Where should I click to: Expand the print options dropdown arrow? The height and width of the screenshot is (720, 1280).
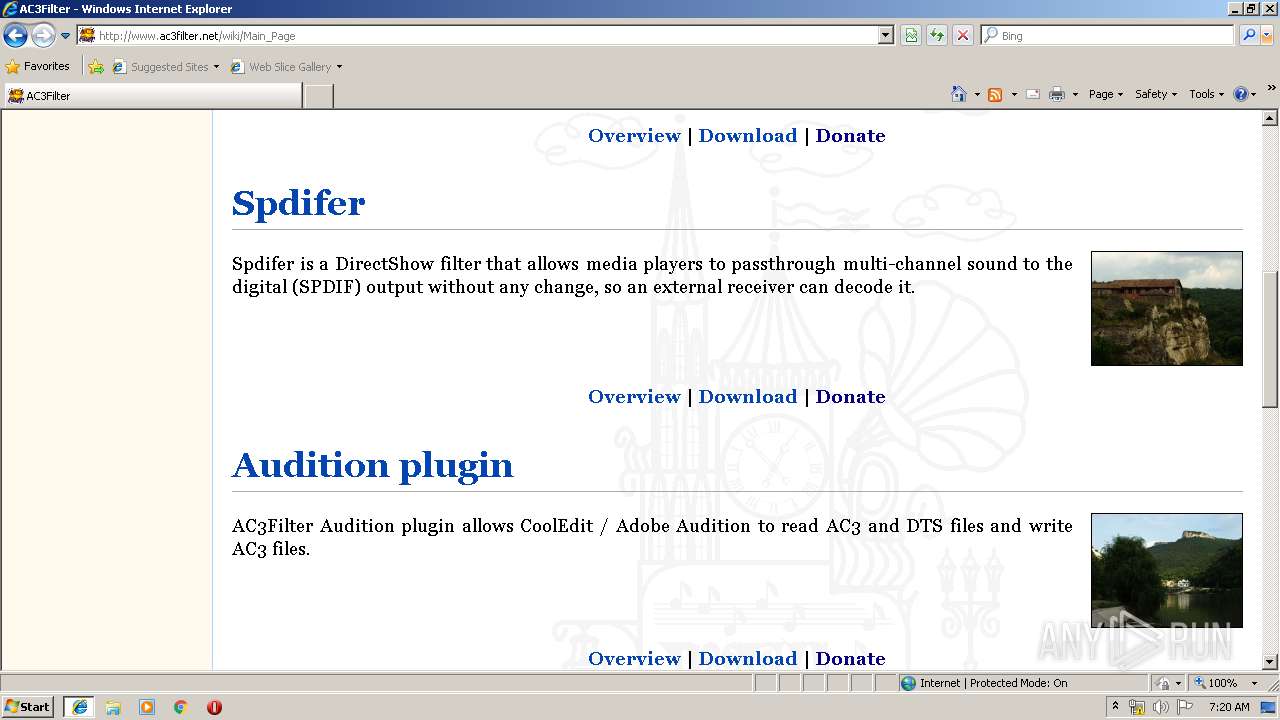1075,94
